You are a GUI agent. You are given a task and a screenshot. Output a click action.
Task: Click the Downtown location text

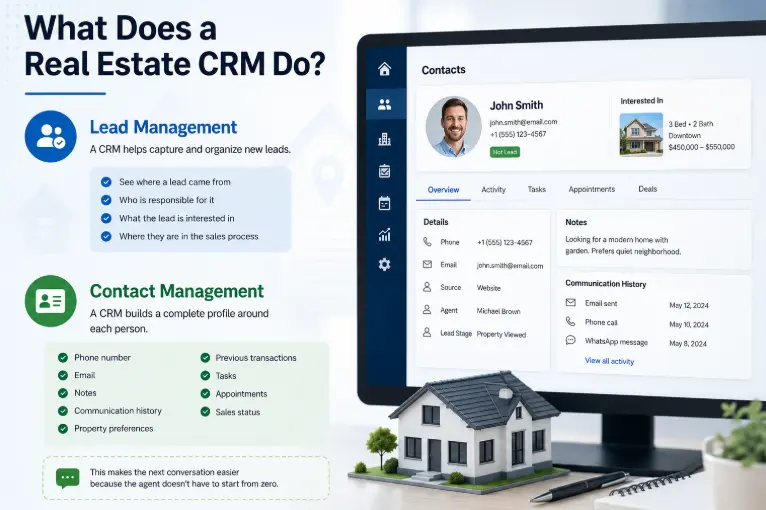(x=684, y=135)
